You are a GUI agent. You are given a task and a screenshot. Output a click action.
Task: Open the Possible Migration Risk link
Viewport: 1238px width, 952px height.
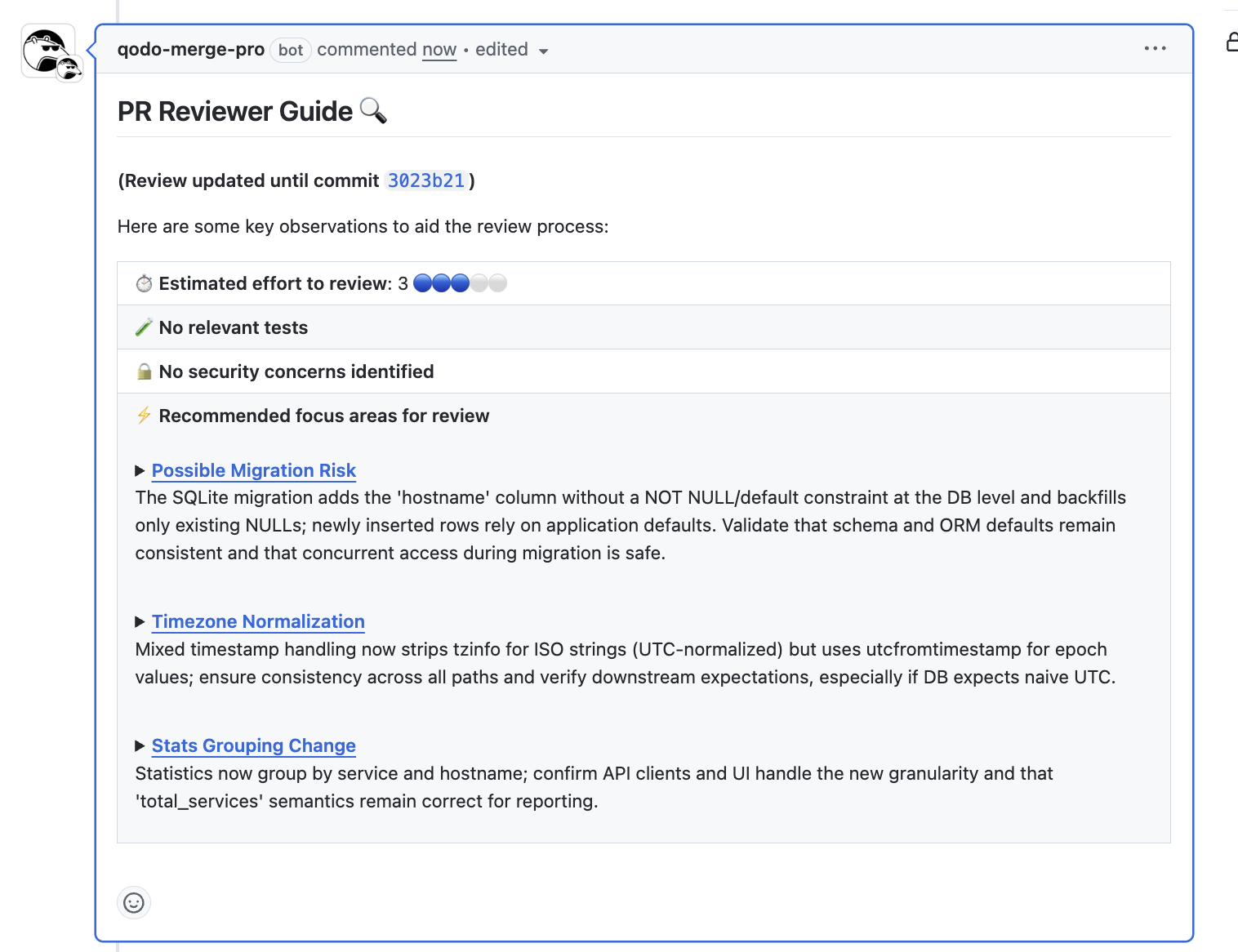click(x=254, y=471)
